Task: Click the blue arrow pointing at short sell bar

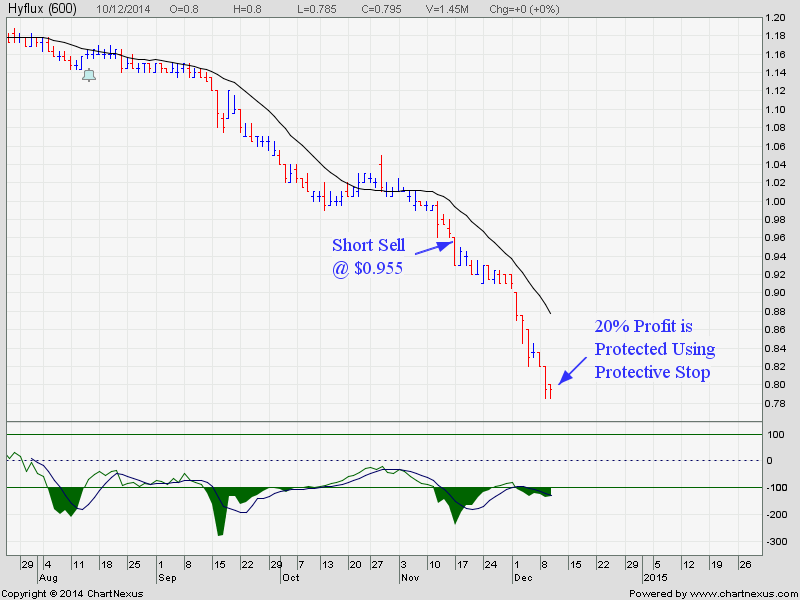Action: 434,247
